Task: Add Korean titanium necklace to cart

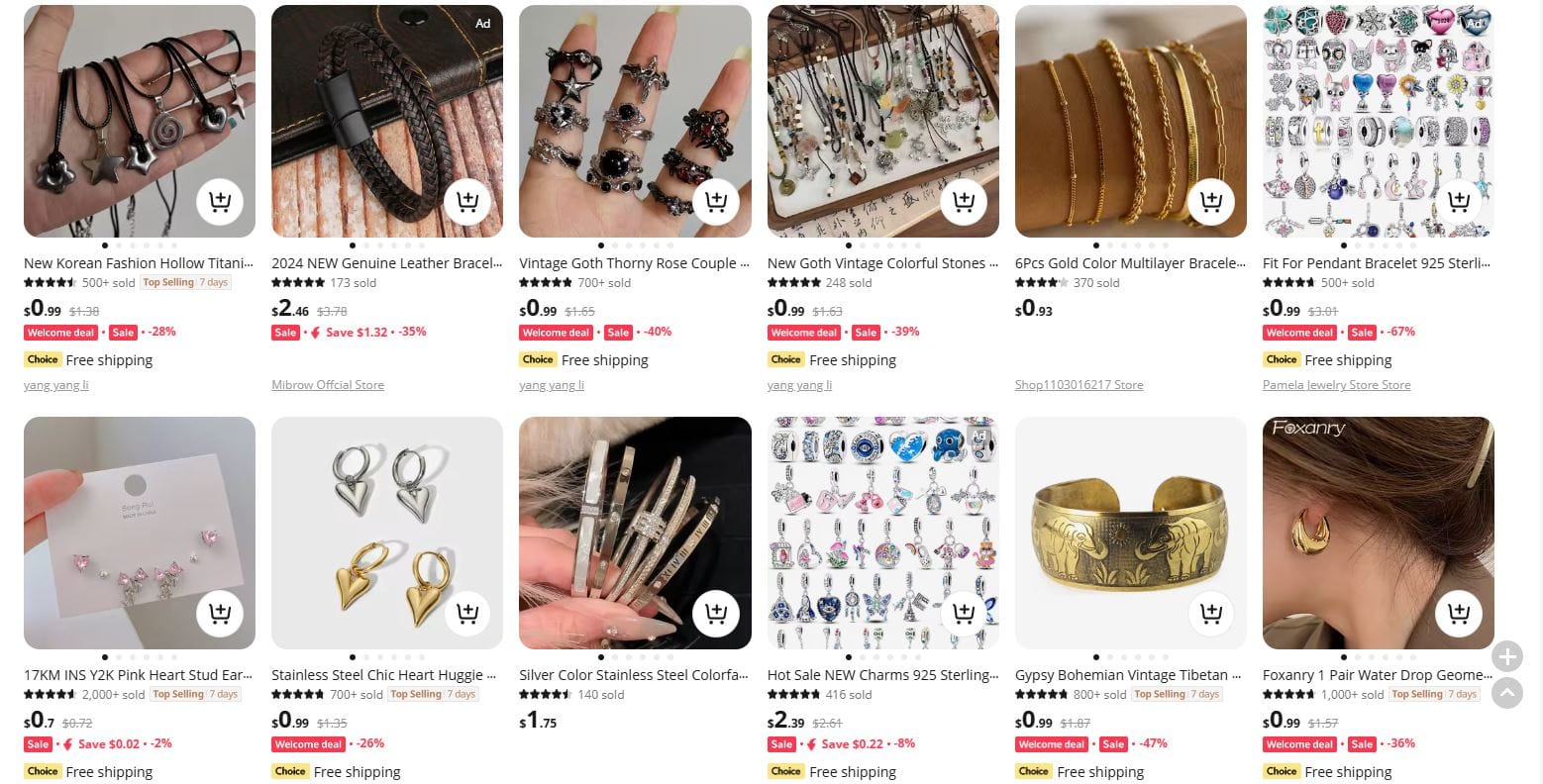Action: click(x=220, y=202)
